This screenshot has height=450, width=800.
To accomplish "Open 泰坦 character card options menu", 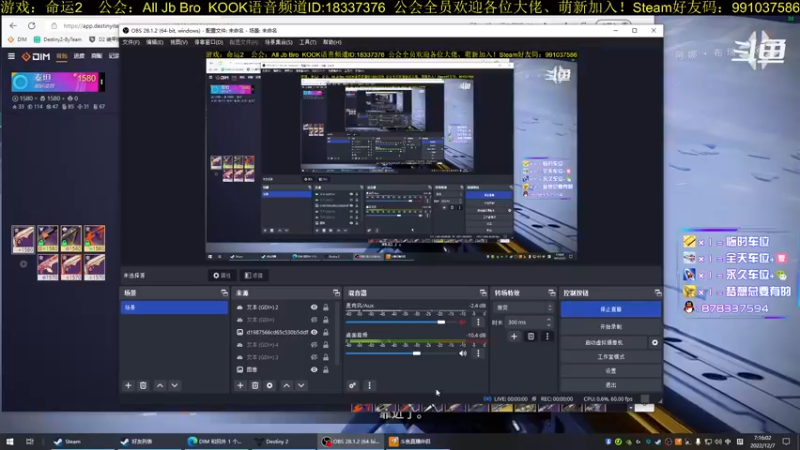I will 102,82.
